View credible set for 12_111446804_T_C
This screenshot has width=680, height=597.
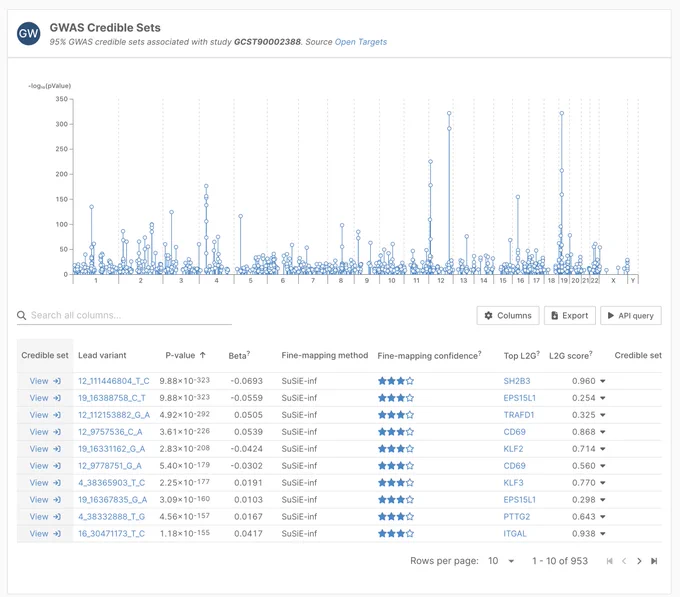click(45, 381)
